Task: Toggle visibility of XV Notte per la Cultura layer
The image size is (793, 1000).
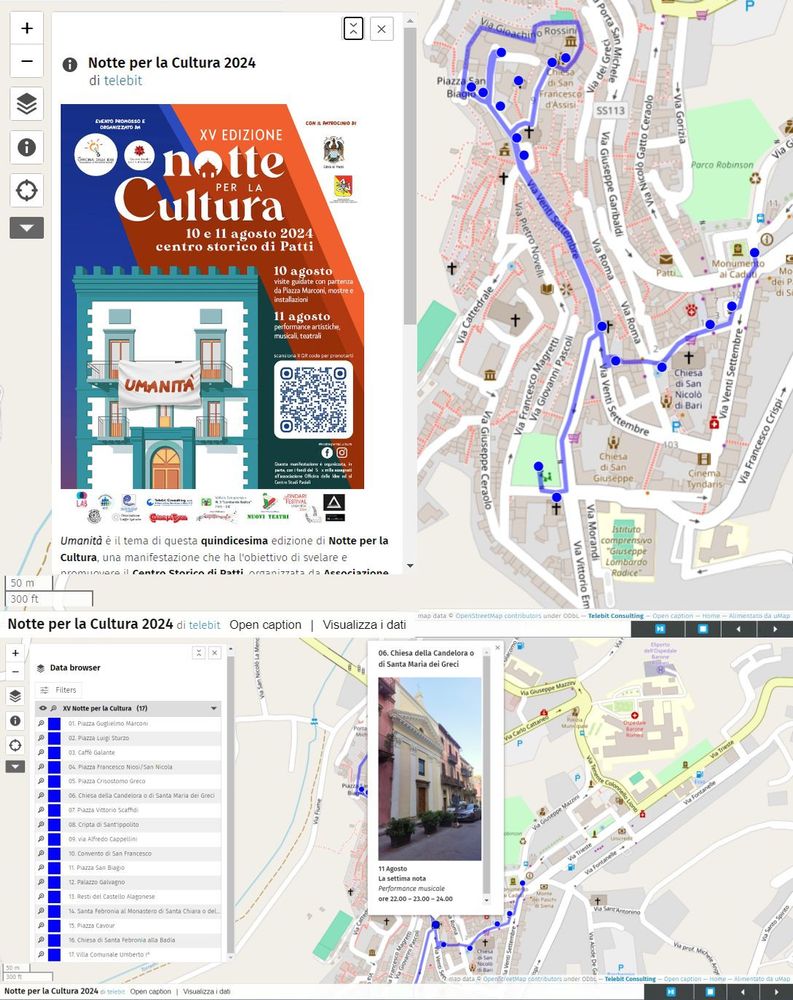Action: click(x=43, y=708)
